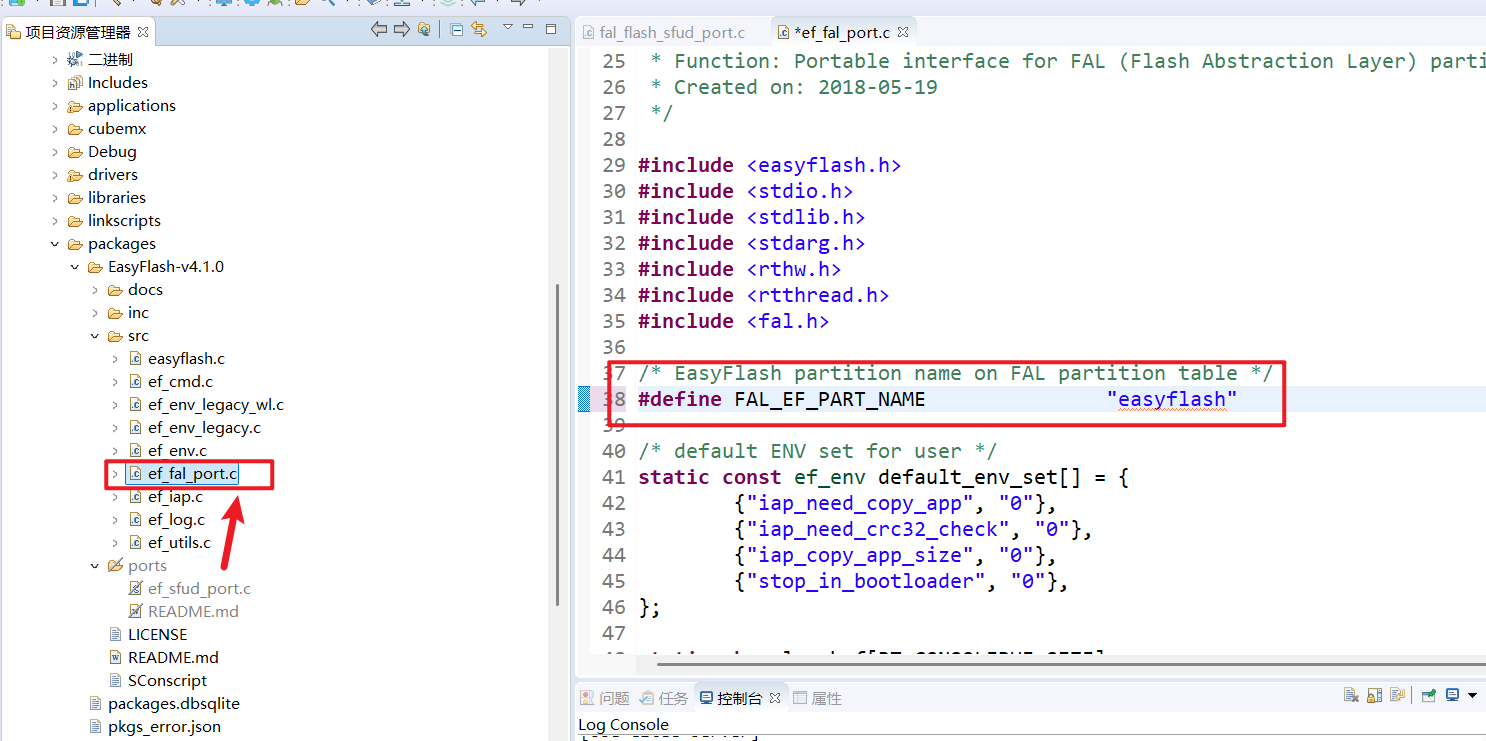
Task: Open the console selection dropdown arrow
Action: pos(1473,697)
